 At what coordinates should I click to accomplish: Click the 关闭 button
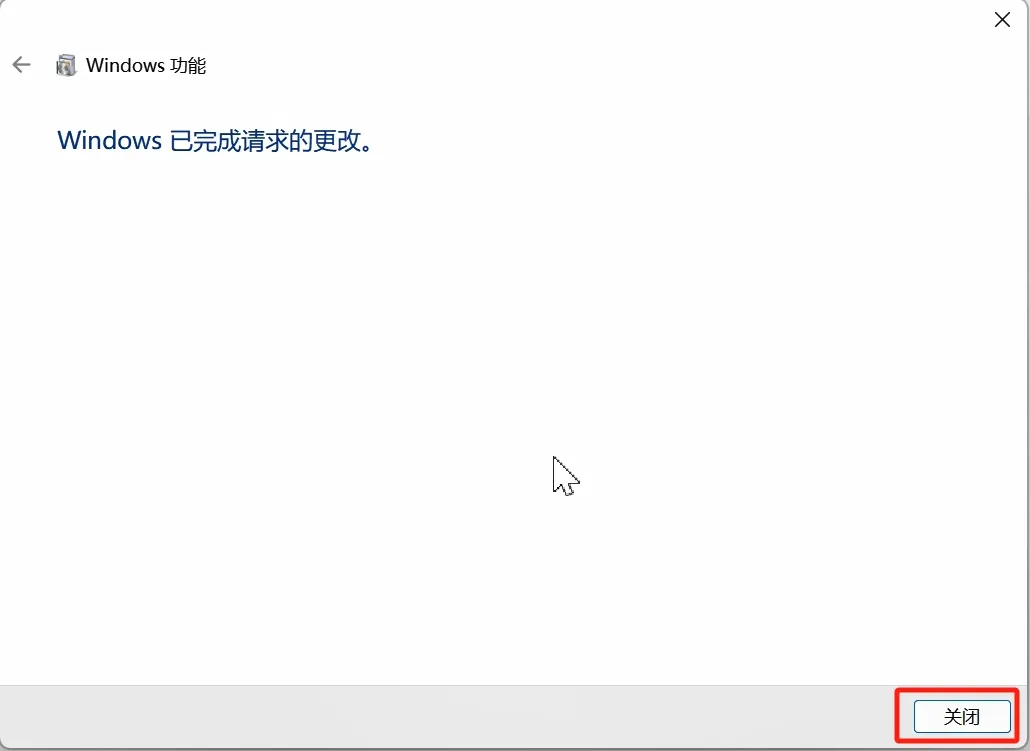coord(962,716)
